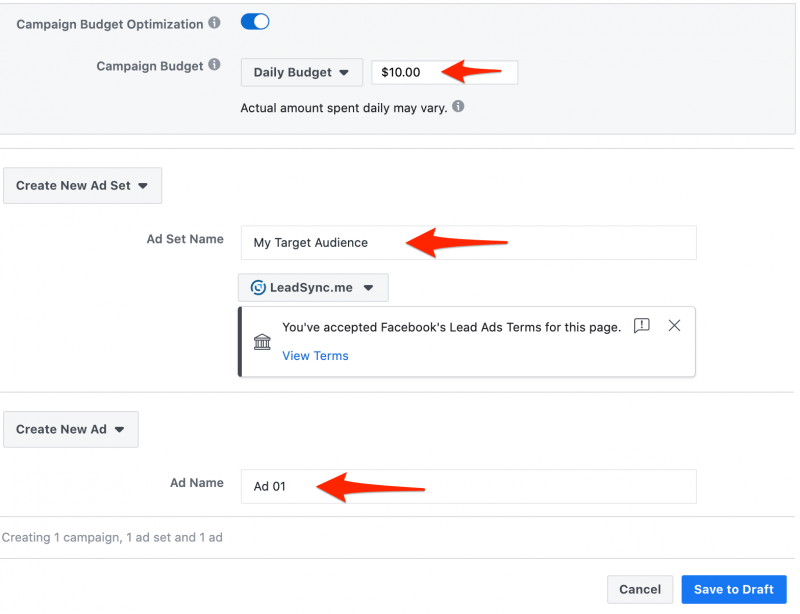Dismiss the Lead Ads Terms notice
This screenshot has width=800, height=614.
click(674, 325)
